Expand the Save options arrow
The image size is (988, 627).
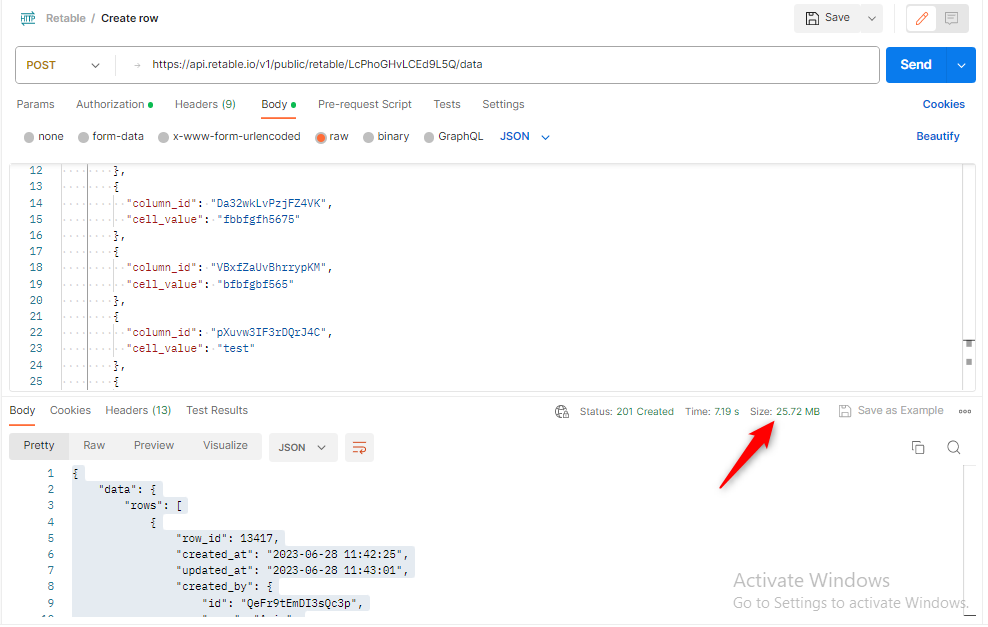pos(872,18)
